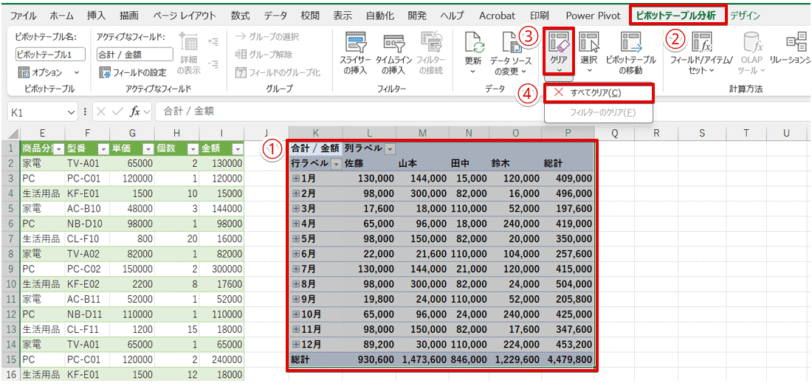The width and height of the screenshot is (812, 389).
Task: Expand the 2月 row in pivot table
Action: click(x=296, y=193)
